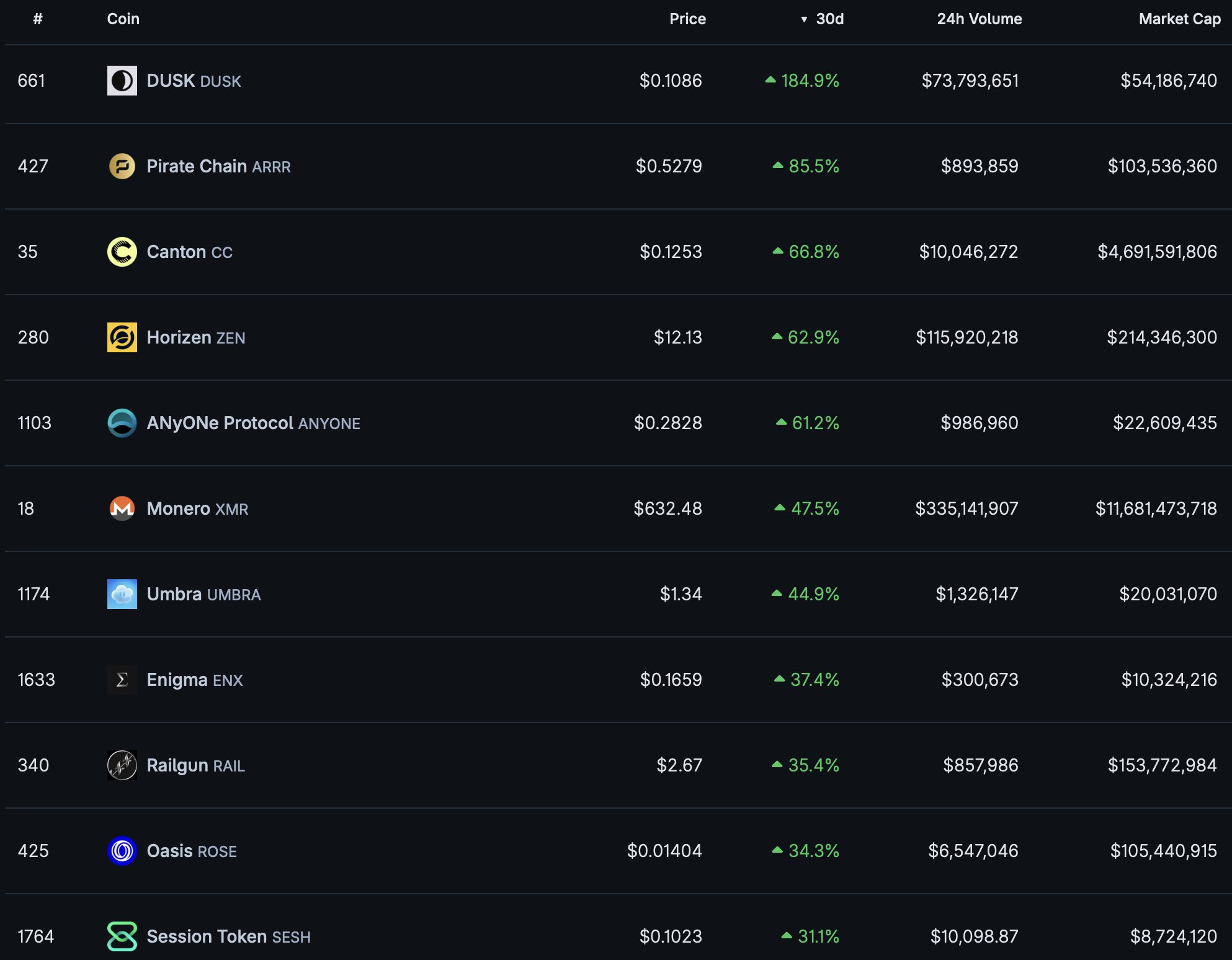Click the Railgun RAIL logo icon
The height and width of the screenshot is (960, 1232).
pyautogui.click(x=122, y=765)
